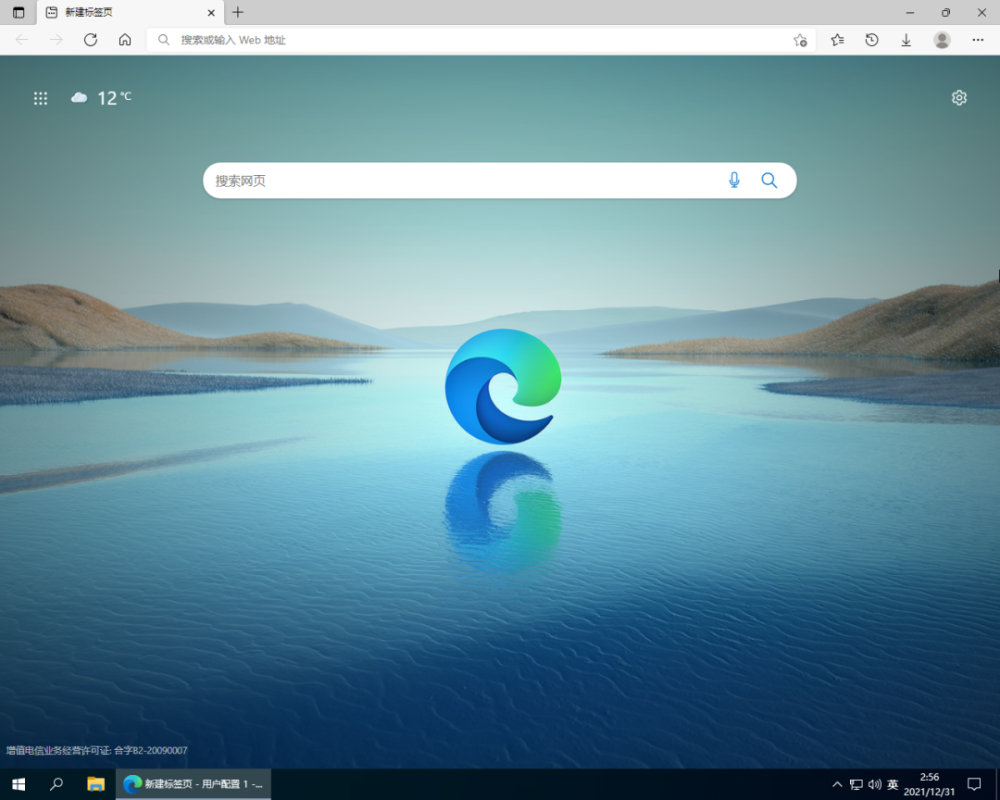Viewport: 1000px width, 800px height.
Task: Open a new tab with the plus button
Action: [238, 12]
